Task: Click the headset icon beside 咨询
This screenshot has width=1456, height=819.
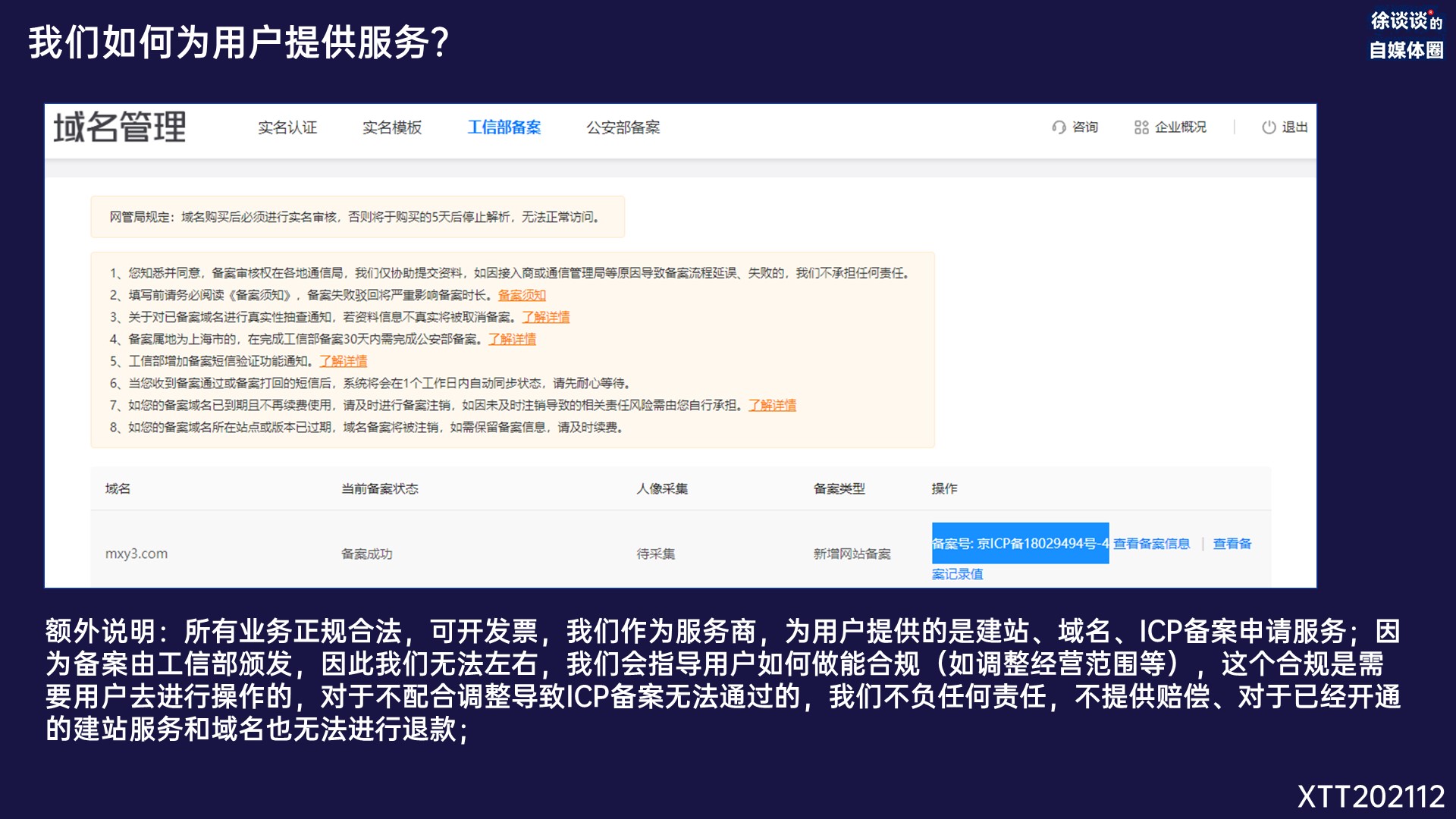Action: pyautogui.click(x=1059, y=127)
